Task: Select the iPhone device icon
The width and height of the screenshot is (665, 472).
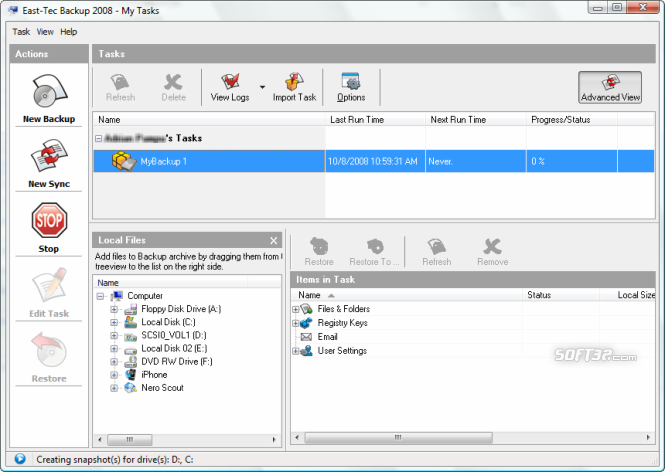Action: point(130,375)
